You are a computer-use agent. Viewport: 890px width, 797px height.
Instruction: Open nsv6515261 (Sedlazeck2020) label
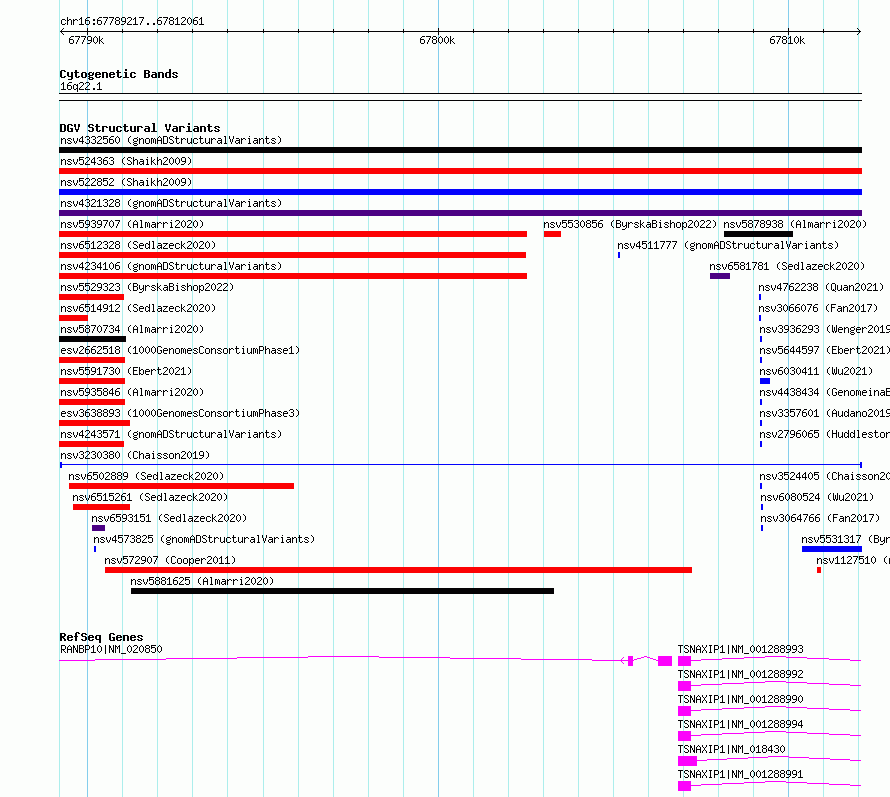150,497
